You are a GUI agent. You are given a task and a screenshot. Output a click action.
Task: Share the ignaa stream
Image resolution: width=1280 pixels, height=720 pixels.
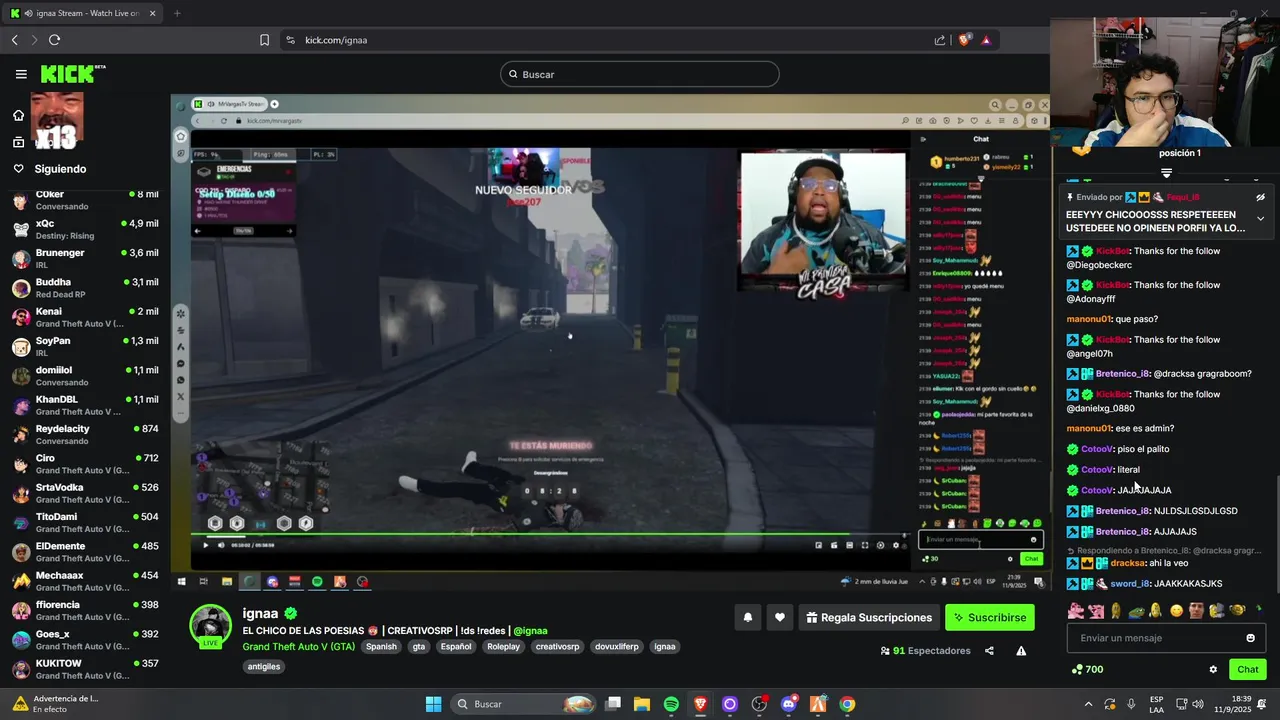(x=989, y=651)
